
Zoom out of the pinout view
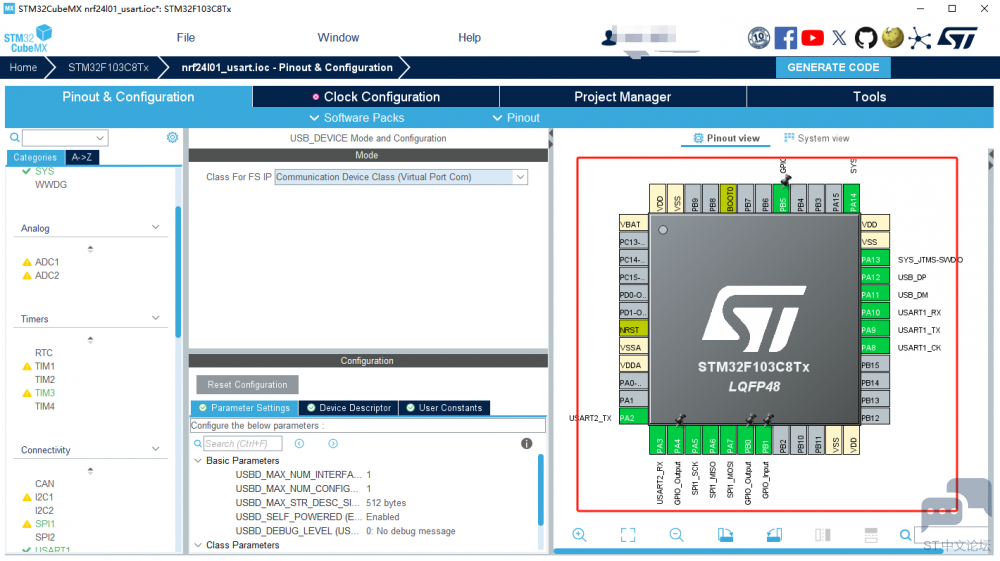pyautogui.click(x=677, y=535)
